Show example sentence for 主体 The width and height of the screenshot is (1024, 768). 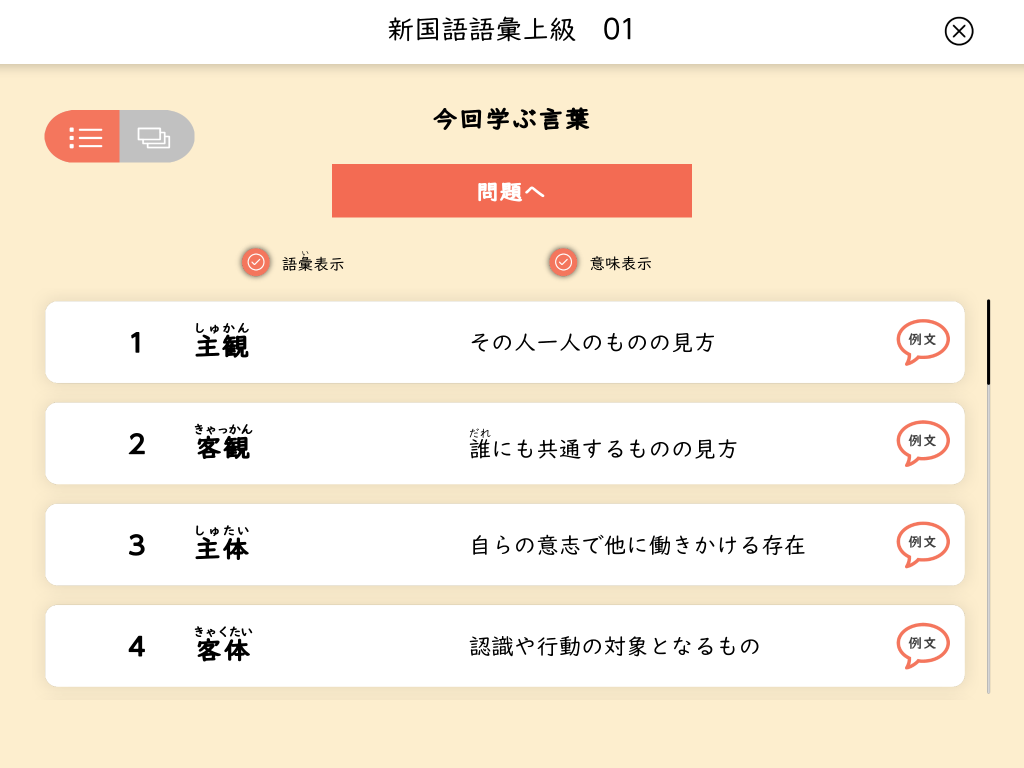[x=922, y=543]
